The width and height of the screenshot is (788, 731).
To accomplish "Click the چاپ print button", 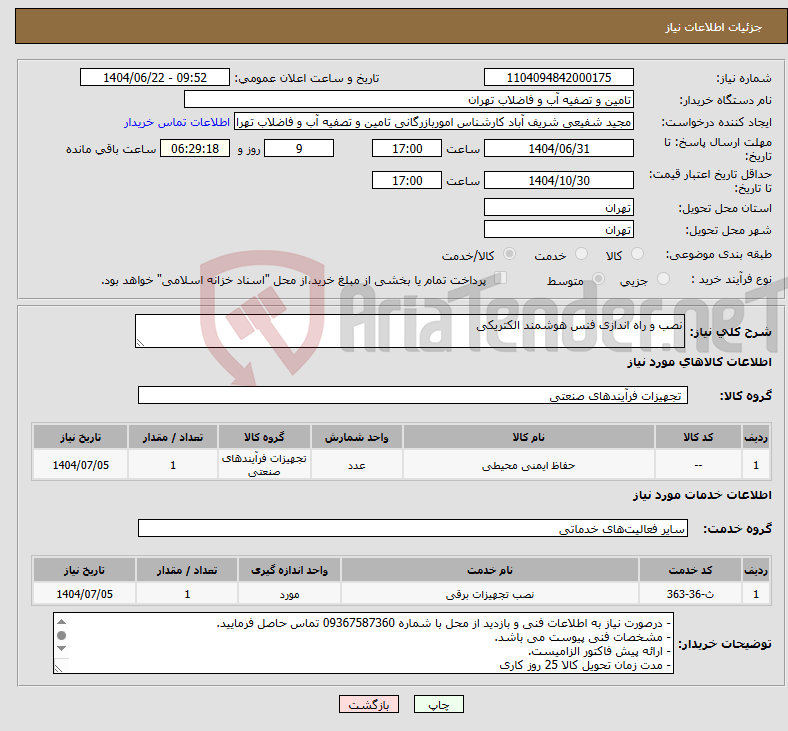I will (x=439, y=704).
